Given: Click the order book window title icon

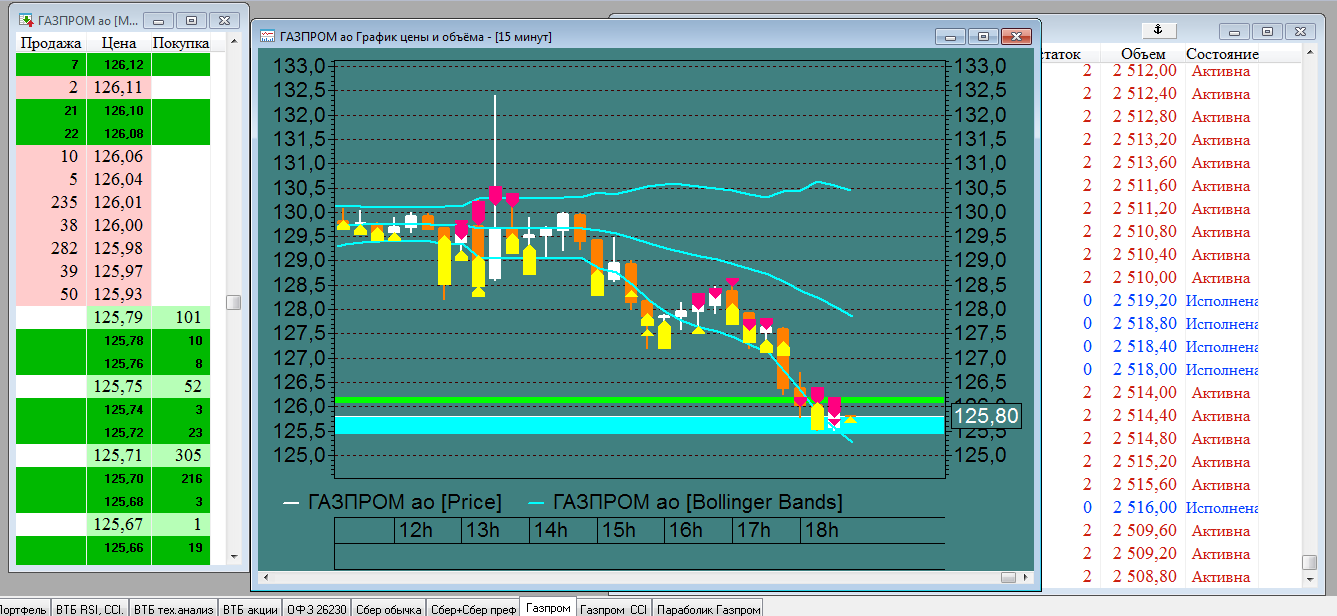Looking at the screenshot, I should coord(27,19).
